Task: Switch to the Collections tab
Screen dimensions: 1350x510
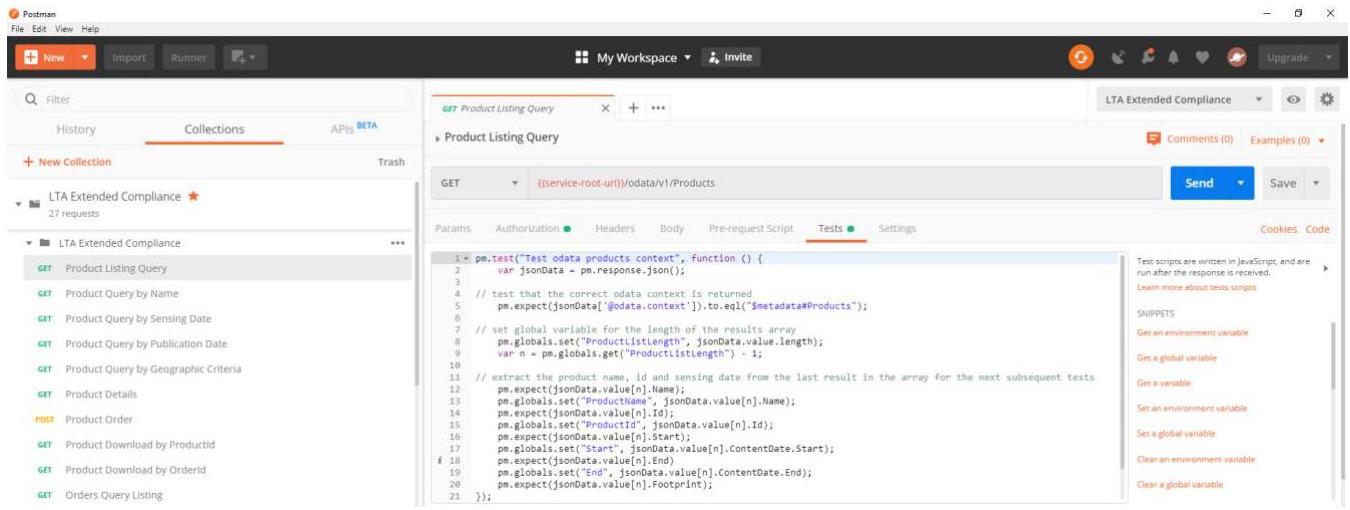Action: click(x=214, y=129)
